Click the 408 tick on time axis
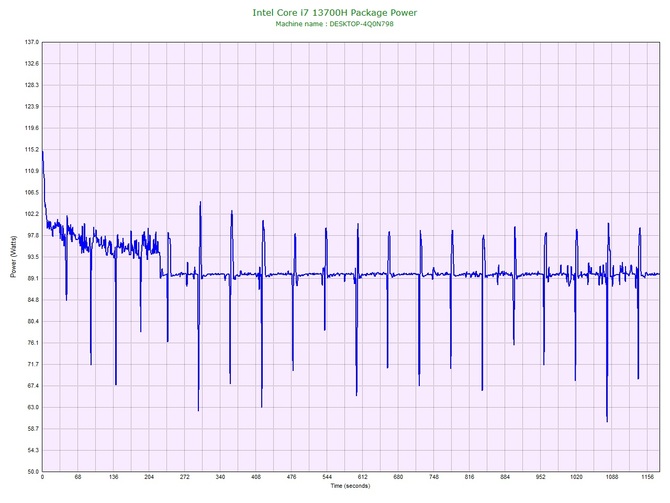Viewport: 670px width, 503px height. [256, 477]
